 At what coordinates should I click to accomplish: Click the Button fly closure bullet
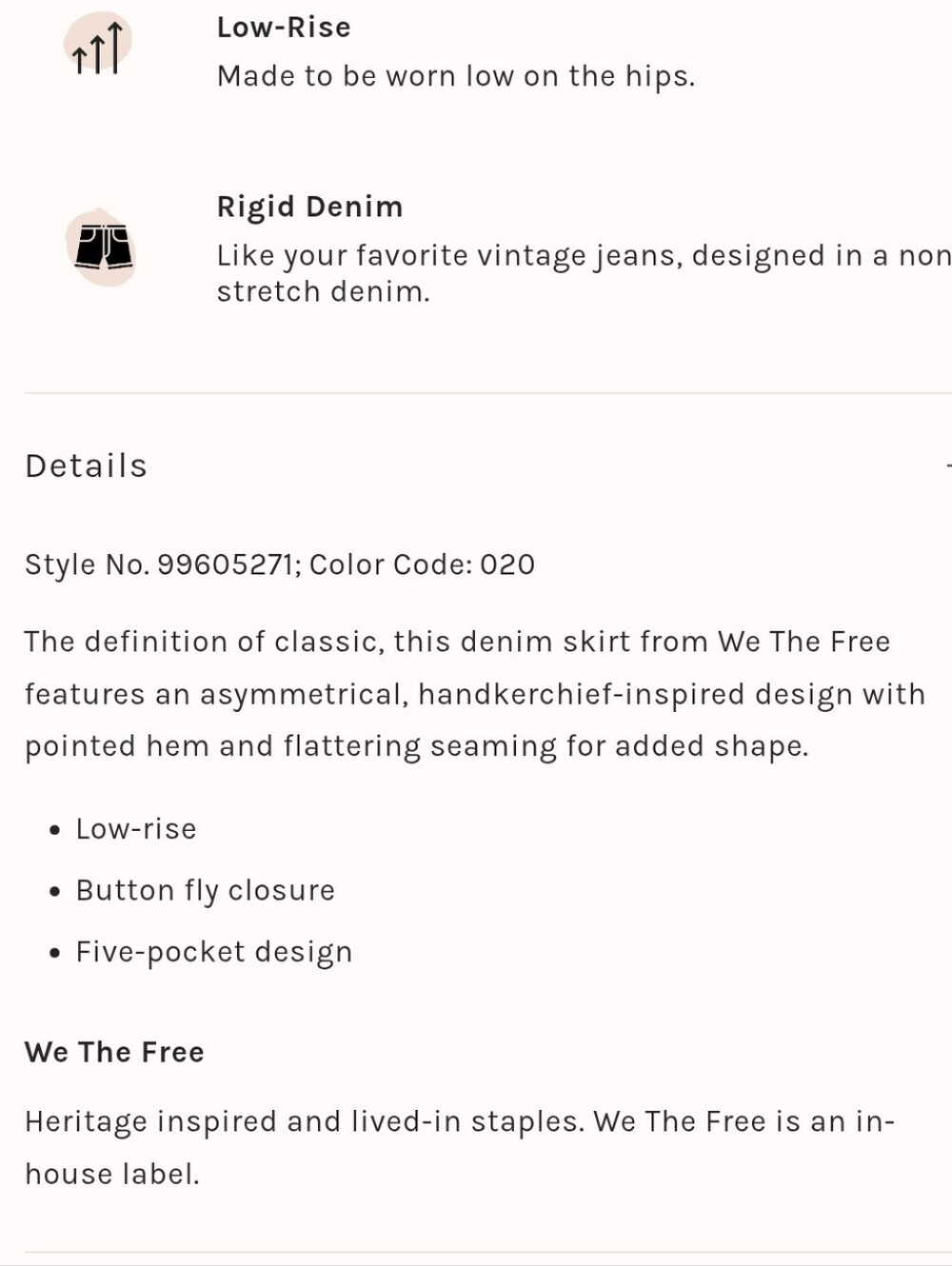(206, 891)
